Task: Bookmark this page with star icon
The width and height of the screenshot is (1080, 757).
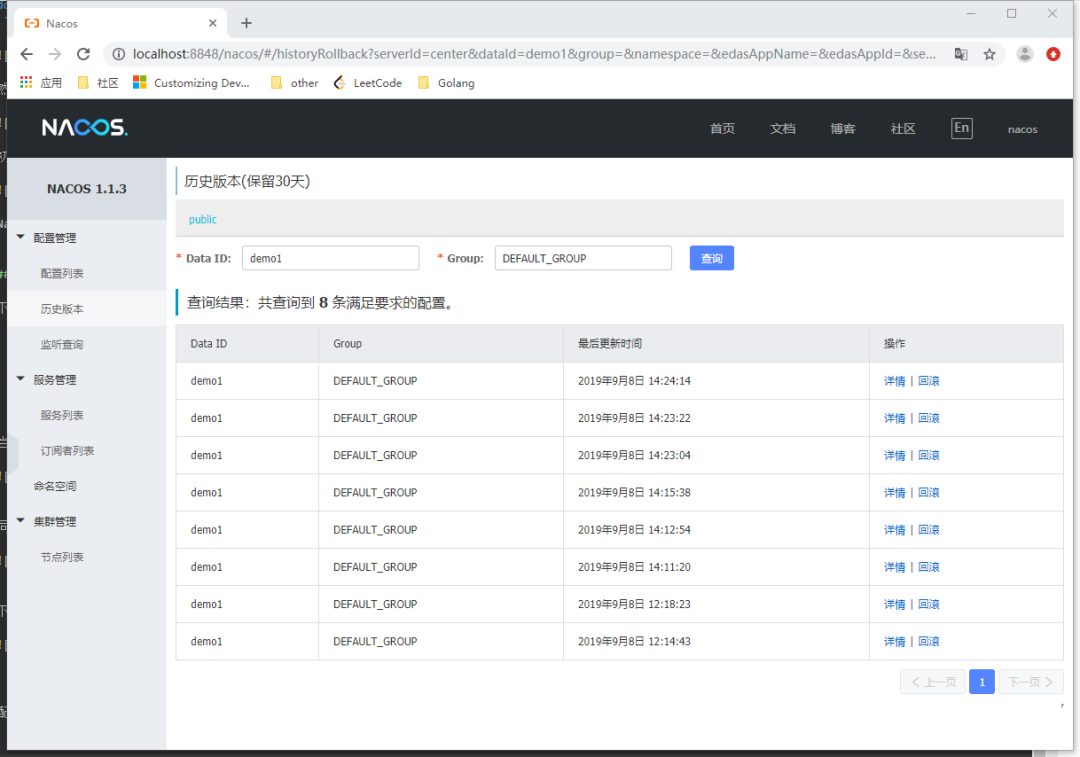Action: (x=989, y=54)
